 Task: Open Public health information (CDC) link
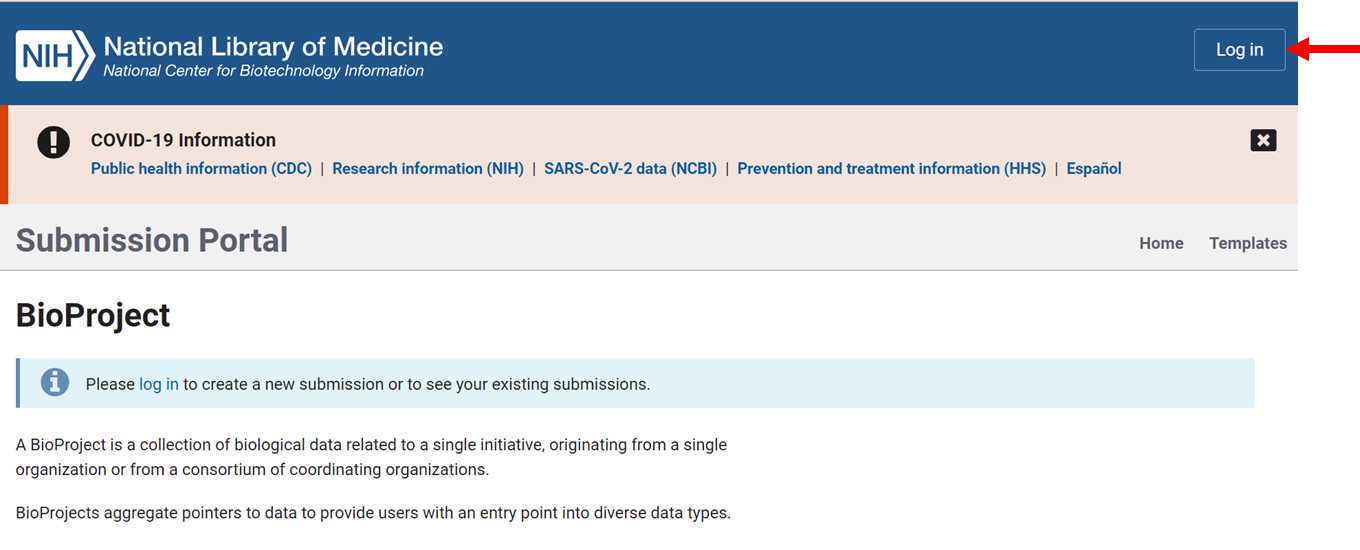(x=201, y=169)
